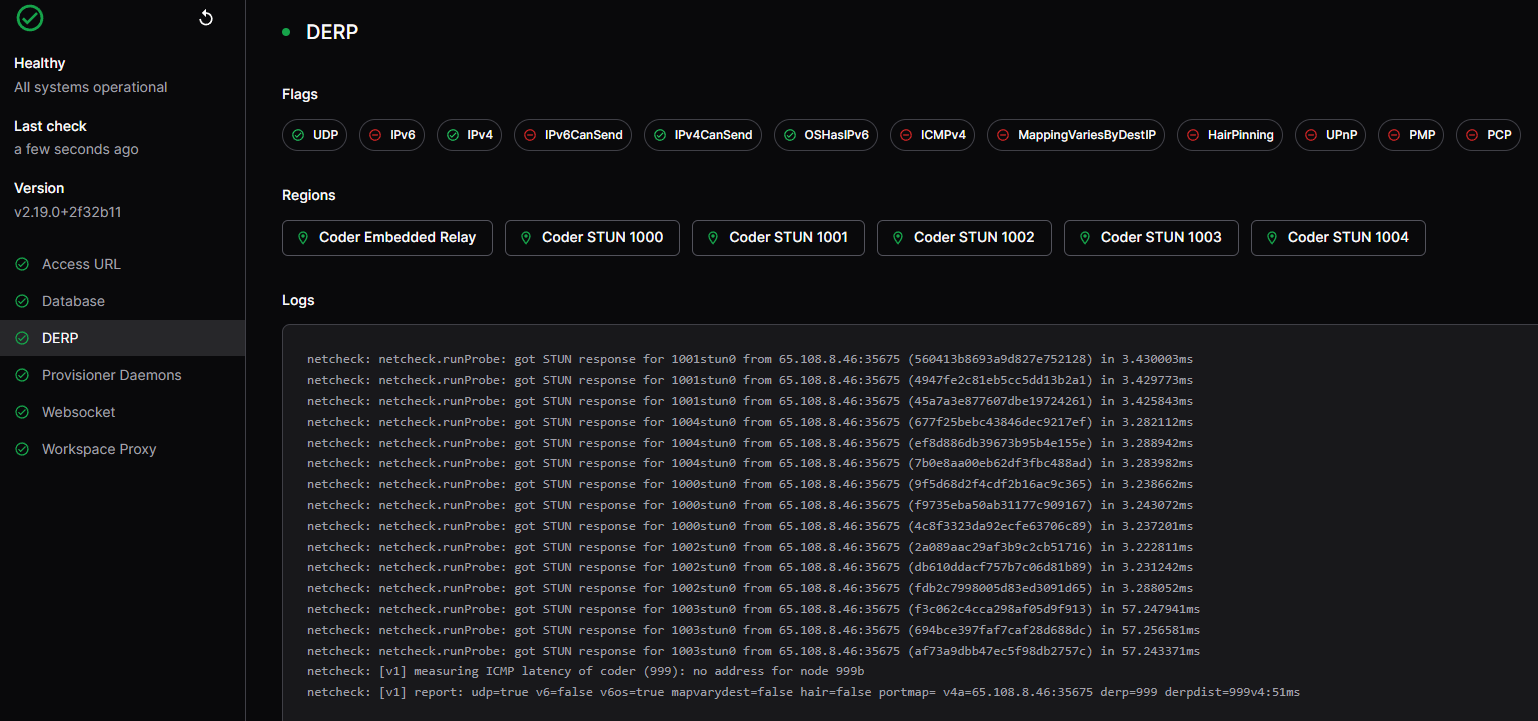1538x721 pixels.
Task: Click the check icon beside Provisioner Daemons
Action: click(22, 375)
